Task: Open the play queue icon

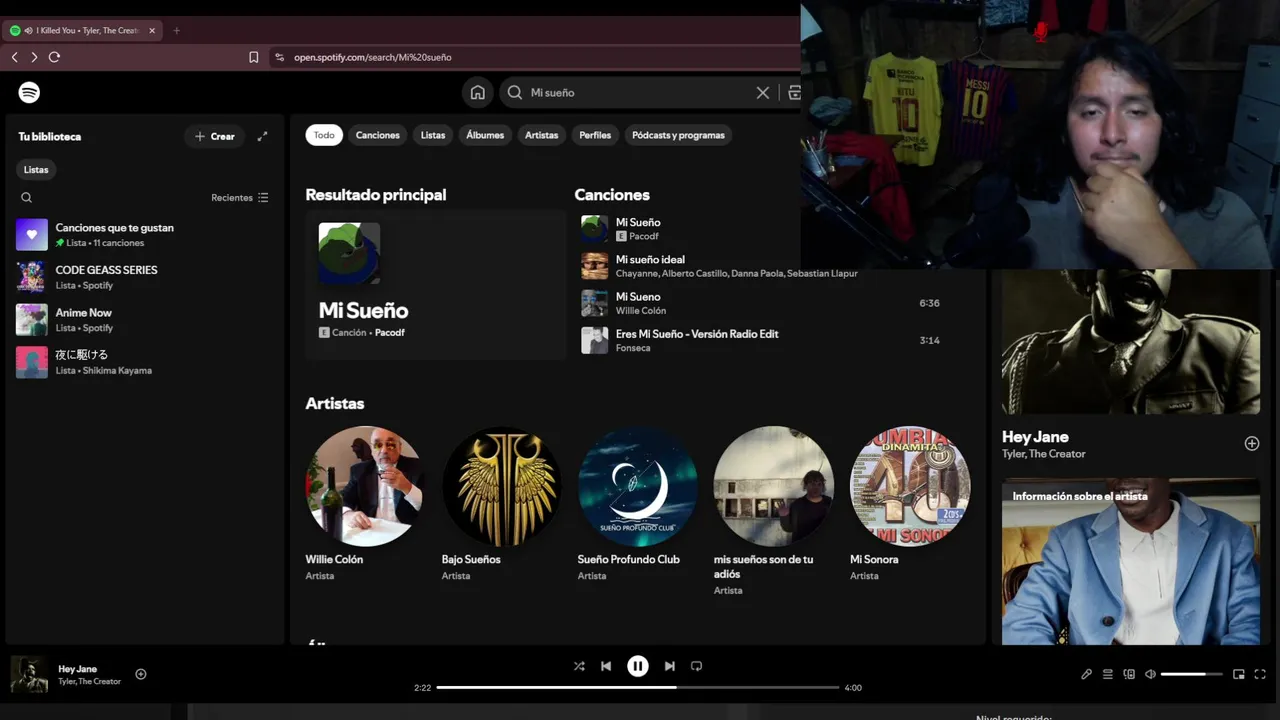Action: tap(1108, 674)
